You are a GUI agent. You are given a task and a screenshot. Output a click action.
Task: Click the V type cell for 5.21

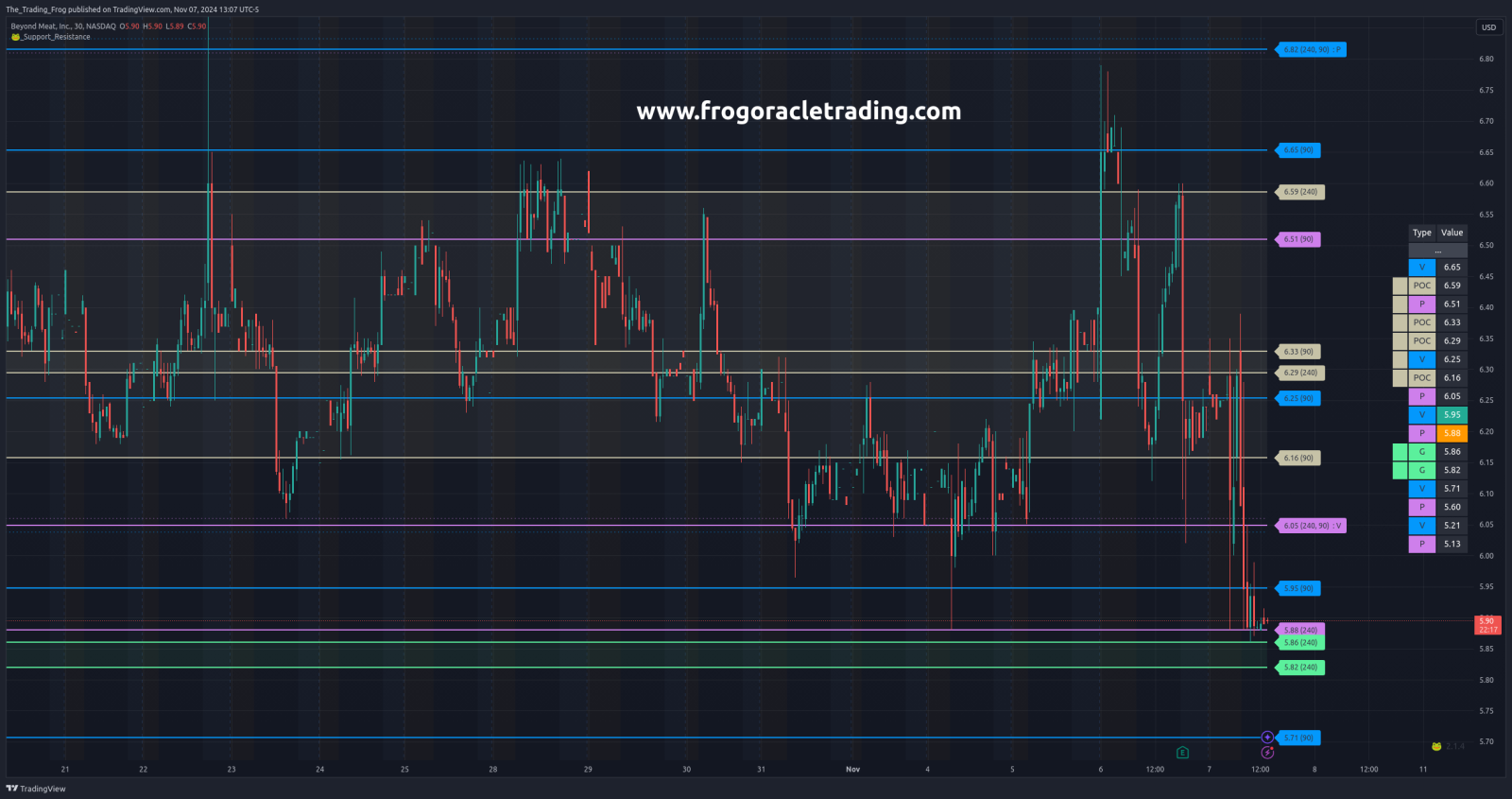coord(1422,525)
